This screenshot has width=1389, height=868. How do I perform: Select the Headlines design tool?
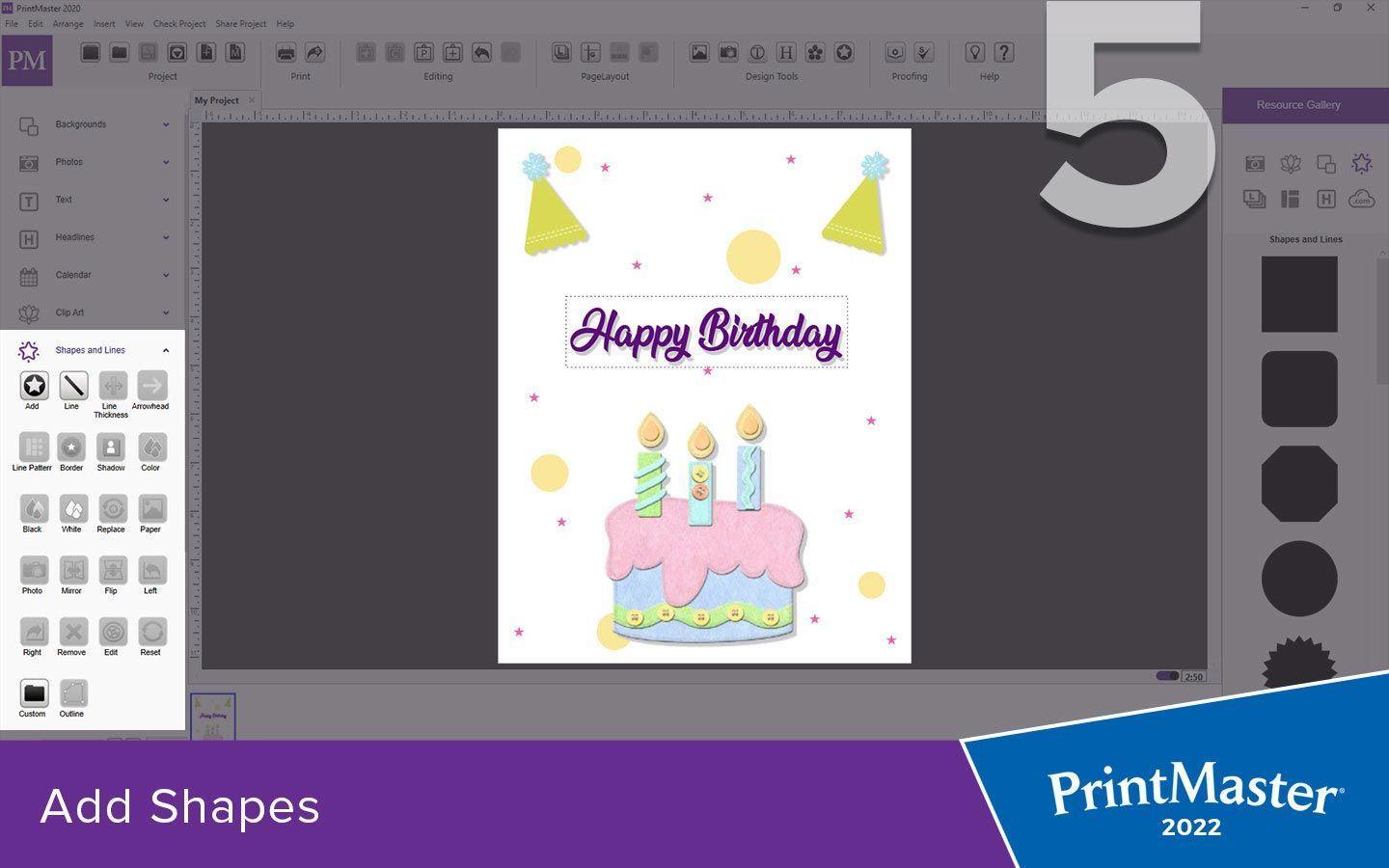tap(787, 53)
